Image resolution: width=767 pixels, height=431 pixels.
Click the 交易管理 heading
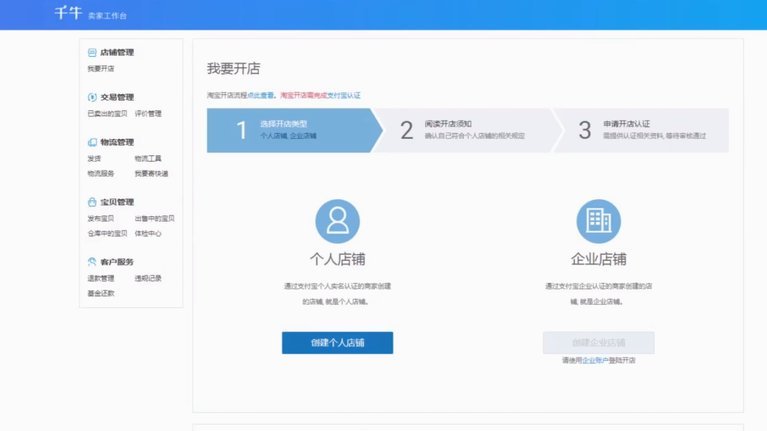pyautogui.click(x=117, y=97)
